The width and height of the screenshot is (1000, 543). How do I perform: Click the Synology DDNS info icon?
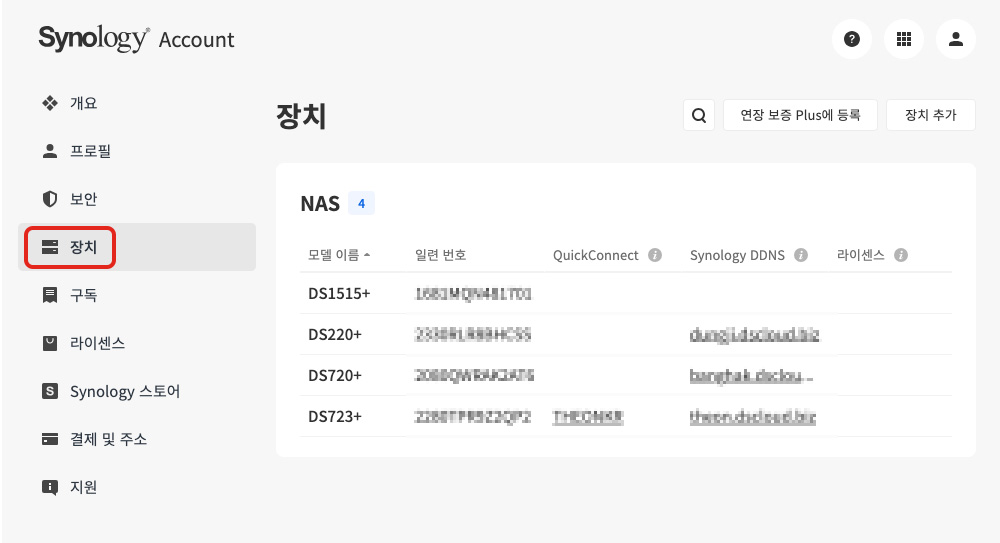click(x=801, y=255)
